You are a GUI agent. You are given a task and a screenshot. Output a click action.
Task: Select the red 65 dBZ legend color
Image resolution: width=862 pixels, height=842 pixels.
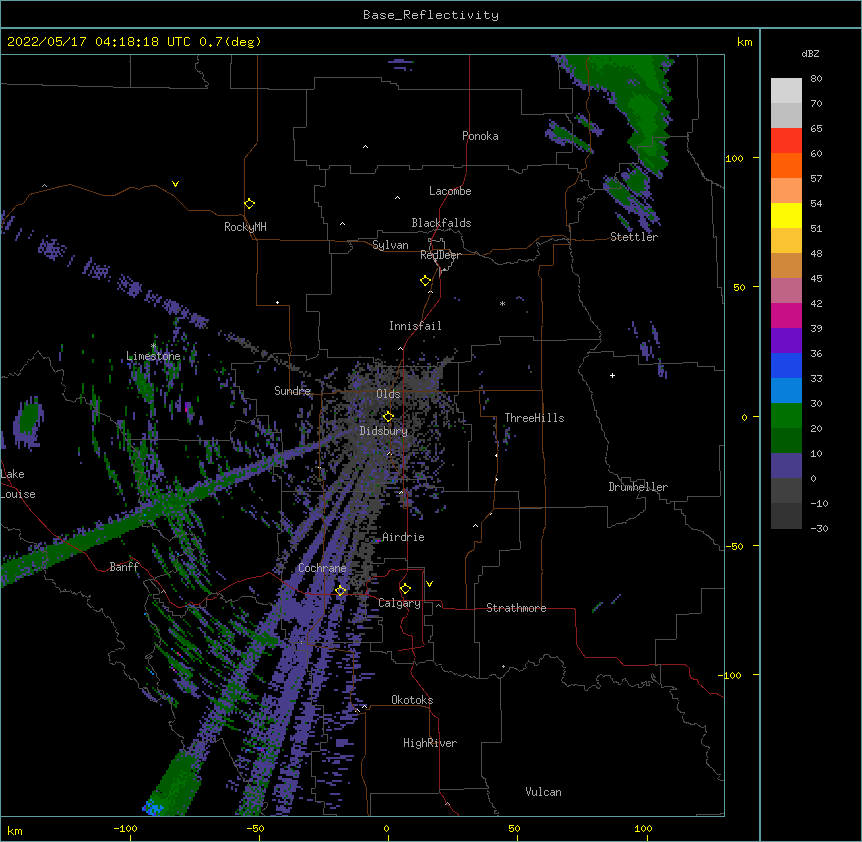tap(786, 140)
